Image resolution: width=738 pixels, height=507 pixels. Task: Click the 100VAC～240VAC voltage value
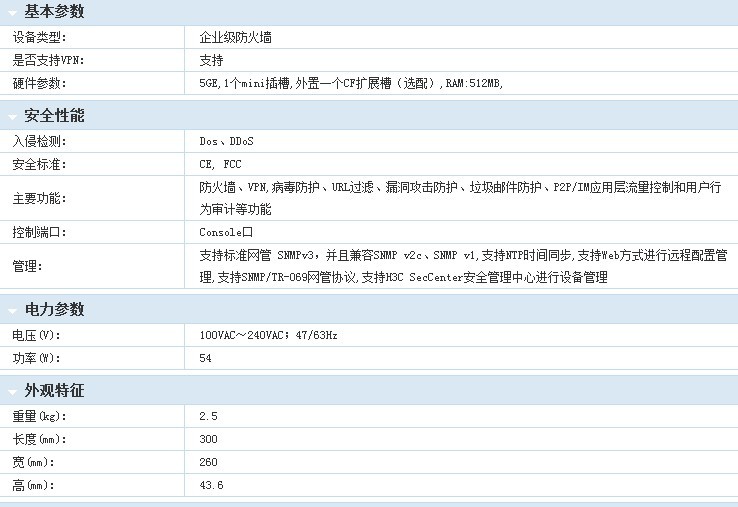click(268, 335)
